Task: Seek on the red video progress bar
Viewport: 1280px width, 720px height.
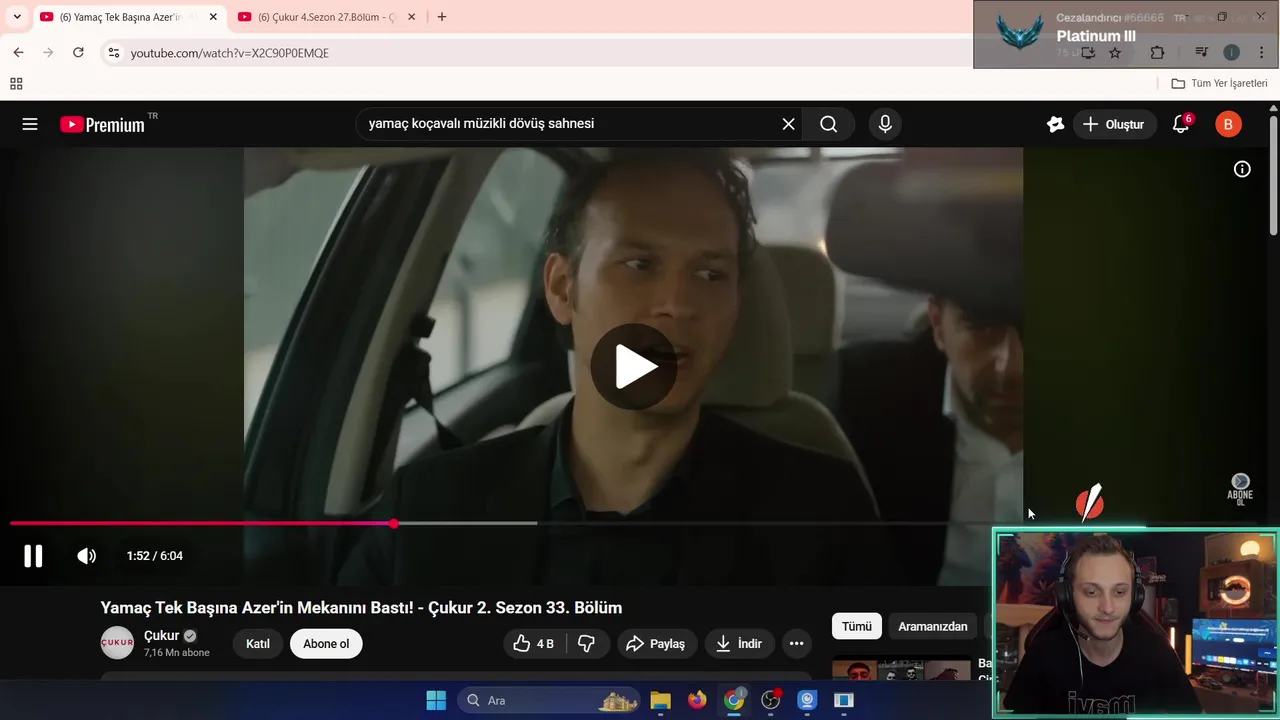Action: (202, 523)
